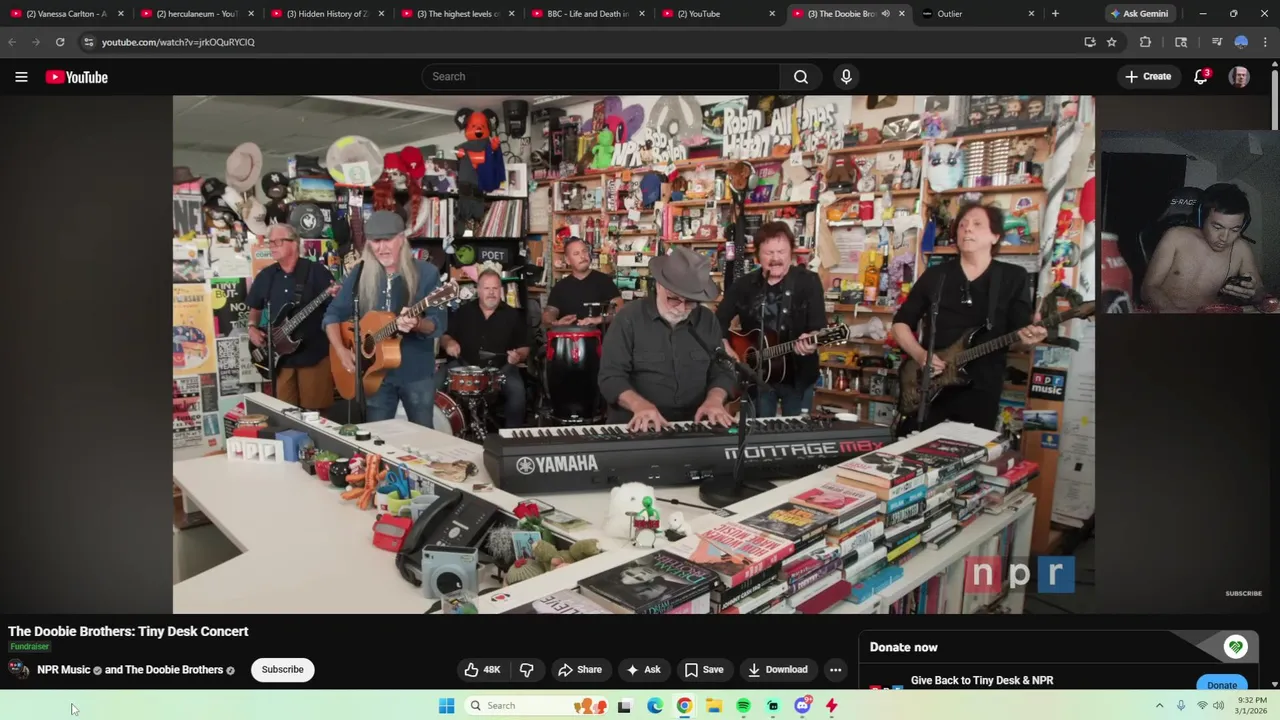1280x720 pixels.
Task: Click the SUBSCRIBE watermark on the video
Action: pos(1243,593)
